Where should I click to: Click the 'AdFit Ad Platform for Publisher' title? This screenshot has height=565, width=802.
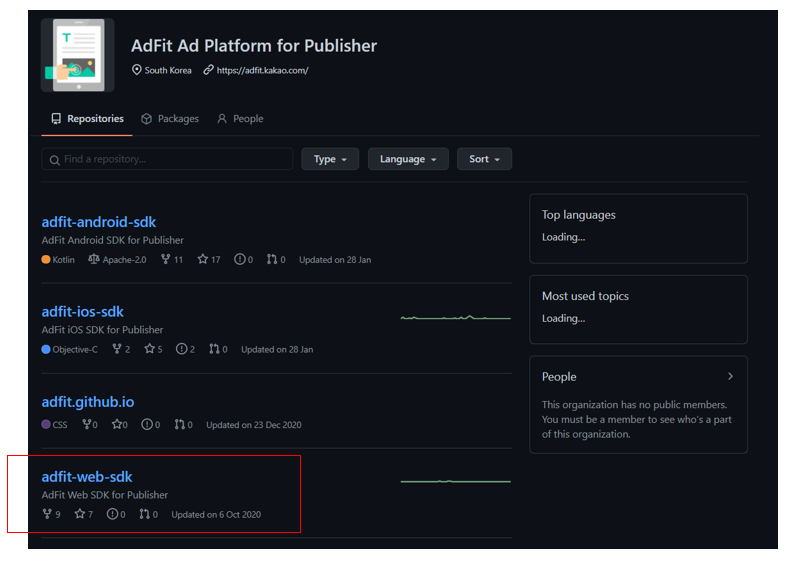(254, 46)
